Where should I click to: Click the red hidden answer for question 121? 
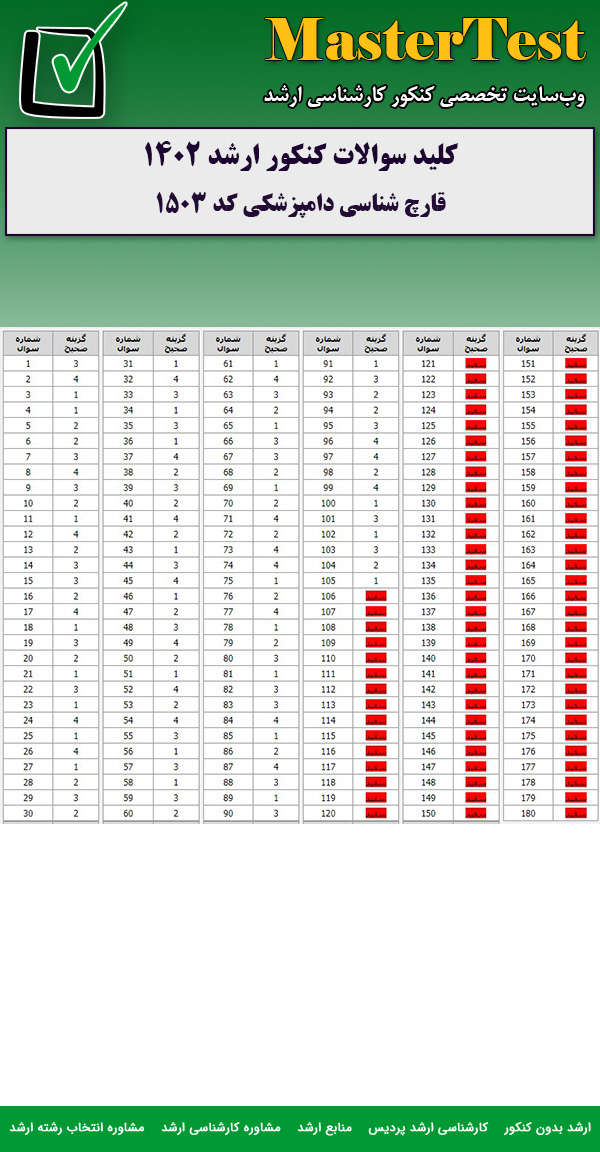pyautogui.click(x=476, y=364)
